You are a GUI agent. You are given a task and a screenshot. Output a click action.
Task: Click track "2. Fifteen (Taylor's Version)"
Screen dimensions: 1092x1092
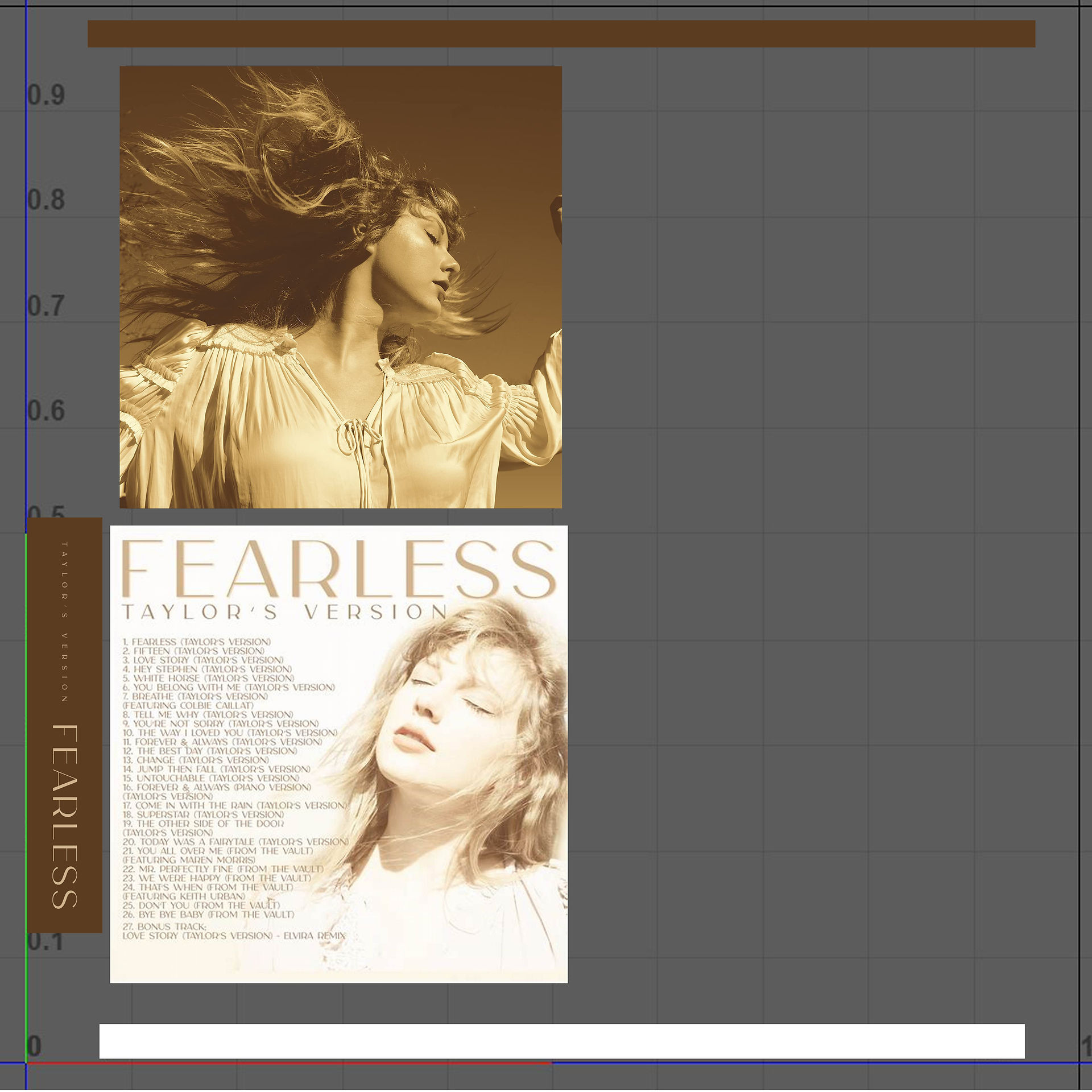pos(193,651)
